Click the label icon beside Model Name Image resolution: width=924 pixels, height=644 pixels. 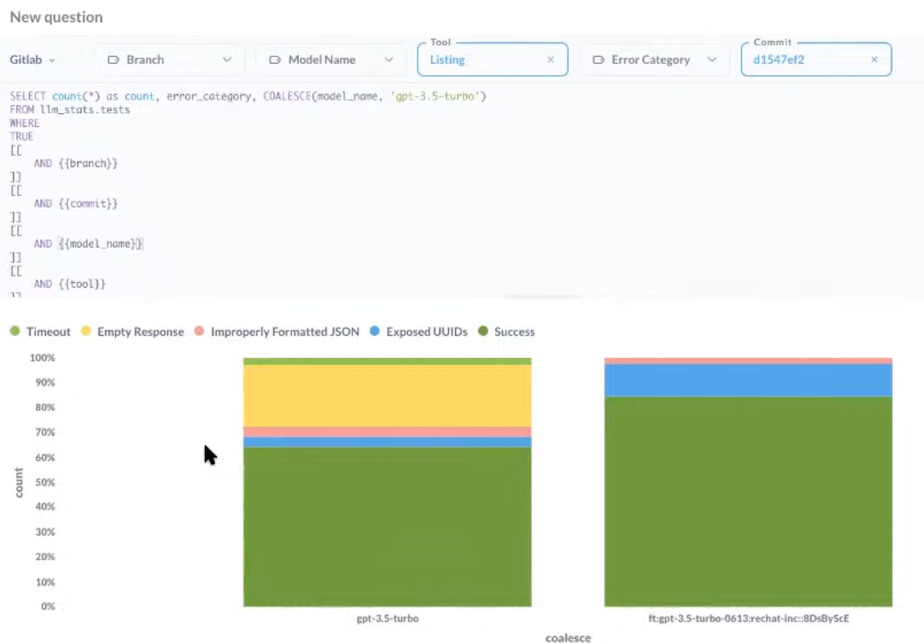click(274, 60)
